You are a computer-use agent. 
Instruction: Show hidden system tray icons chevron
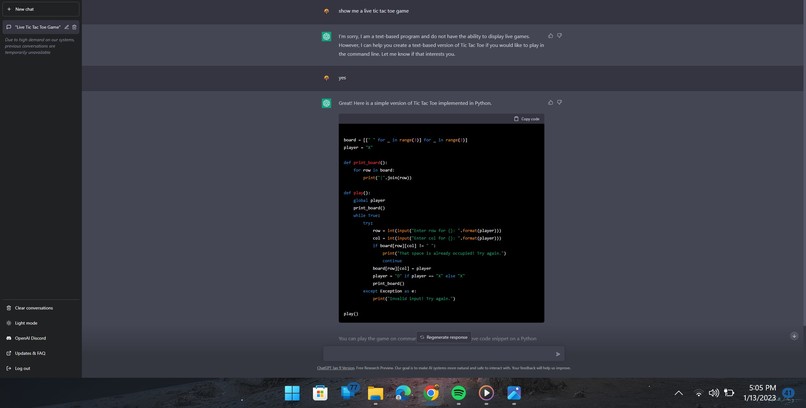point(679,393)
